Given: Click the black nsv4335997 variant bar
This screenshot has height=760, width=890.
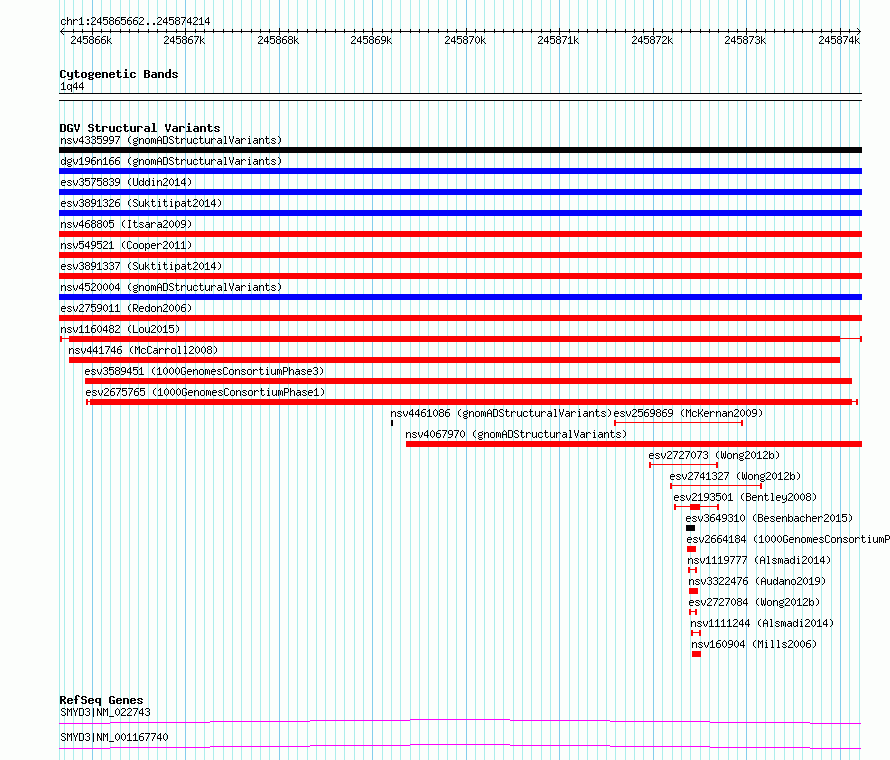Looking at the screenshot, I should coord(460,150).
